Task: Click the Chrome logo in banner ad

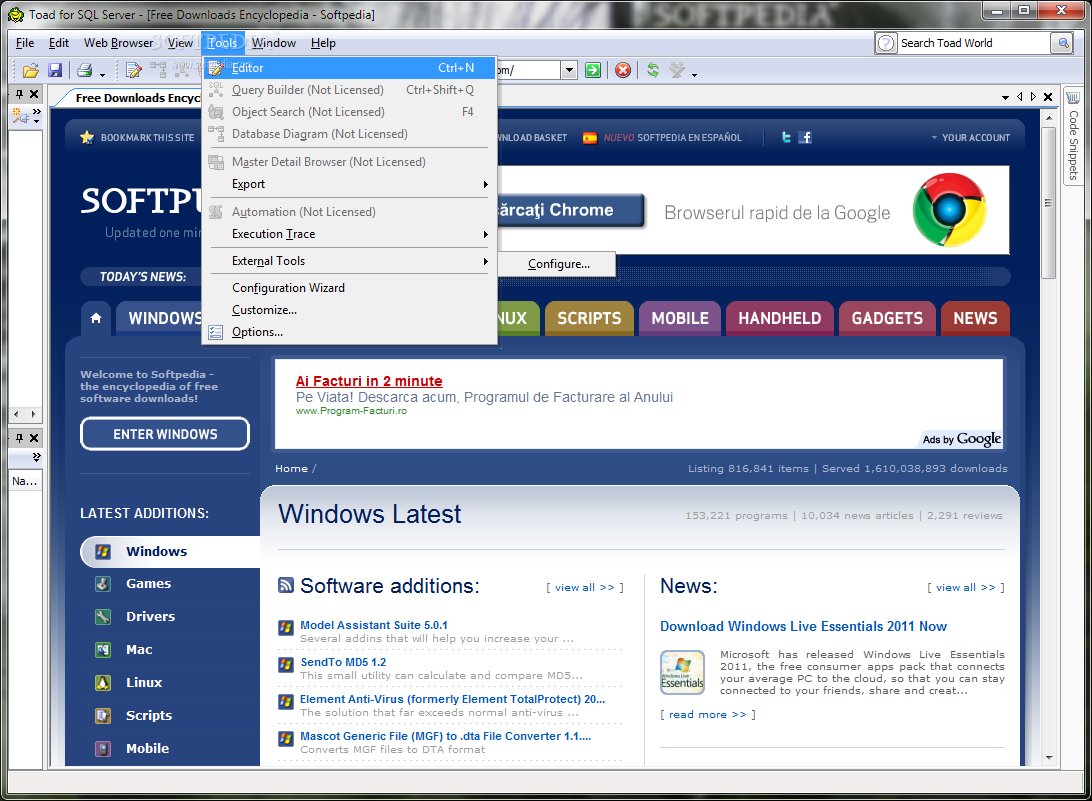Action: click(x=950, y=210)
